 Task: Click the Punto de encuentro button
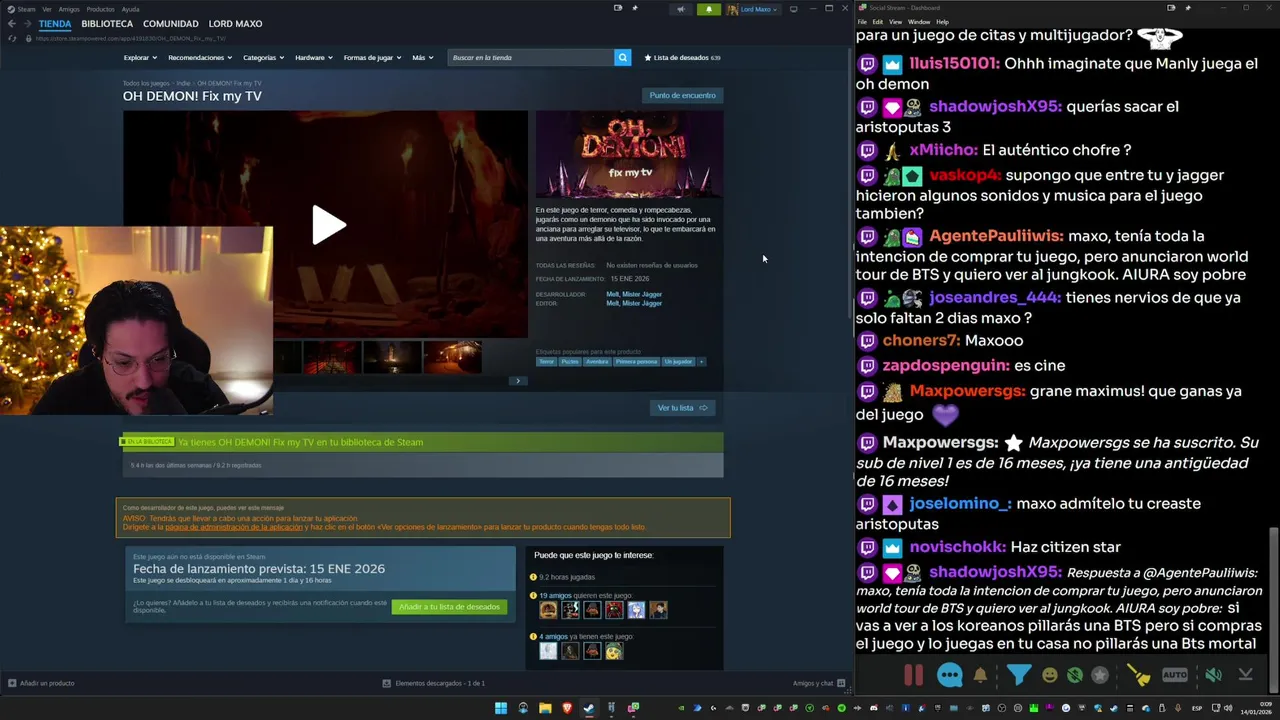(x=682, y=95)
